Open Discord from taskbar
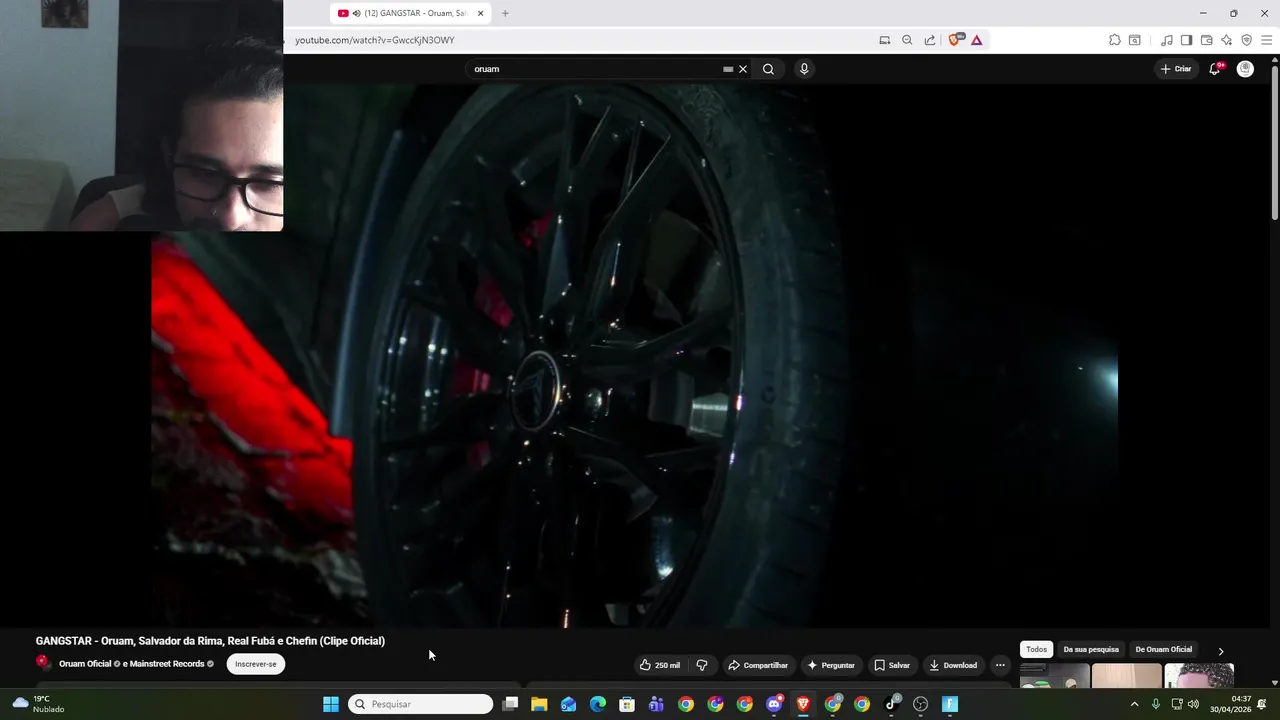 [774, 704]
